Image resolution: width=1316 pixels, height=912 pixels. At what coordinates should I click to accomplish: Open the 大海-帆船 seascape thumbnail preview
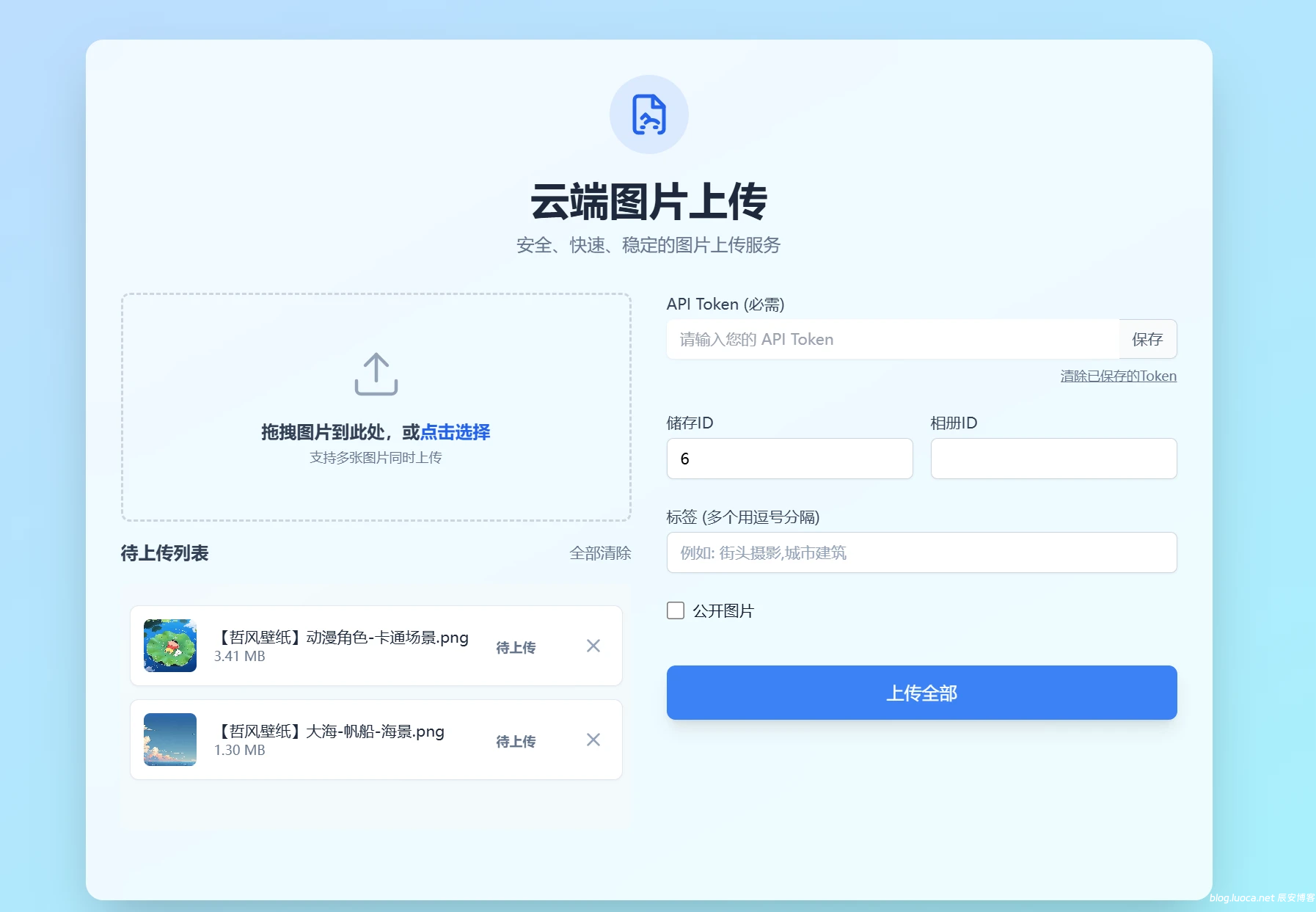click(x=170, y=740)
